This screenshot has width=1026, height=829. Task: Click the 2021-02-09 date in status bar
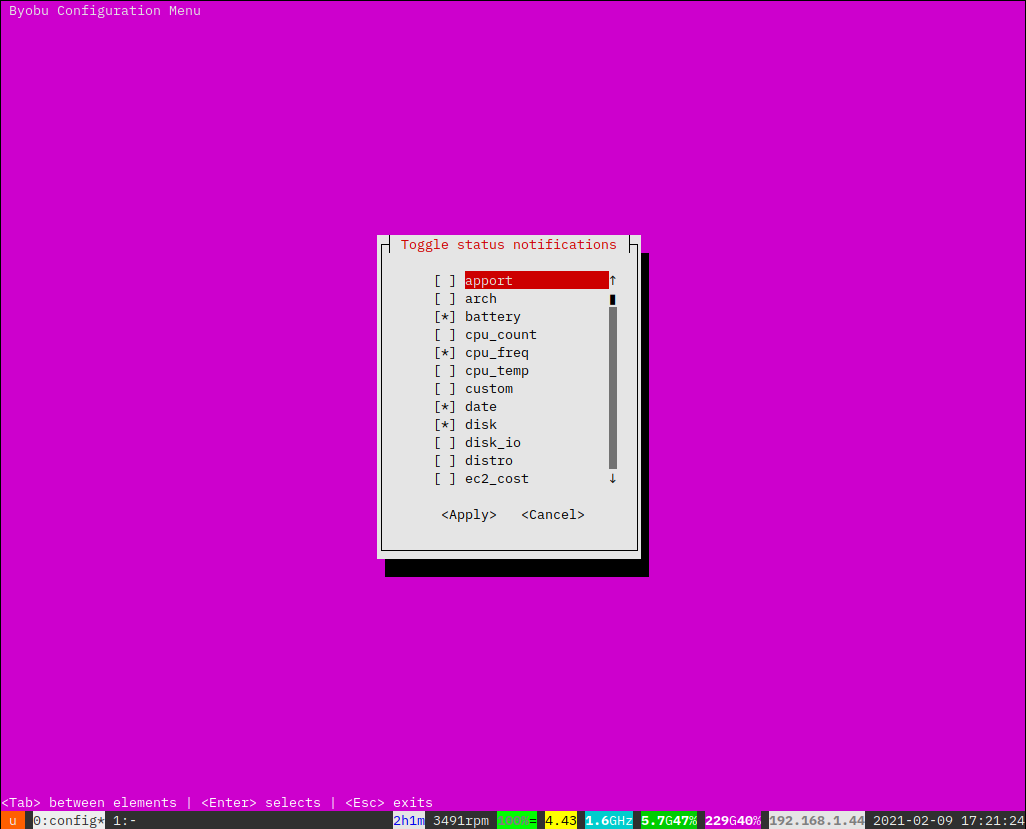tap(913, 820)
